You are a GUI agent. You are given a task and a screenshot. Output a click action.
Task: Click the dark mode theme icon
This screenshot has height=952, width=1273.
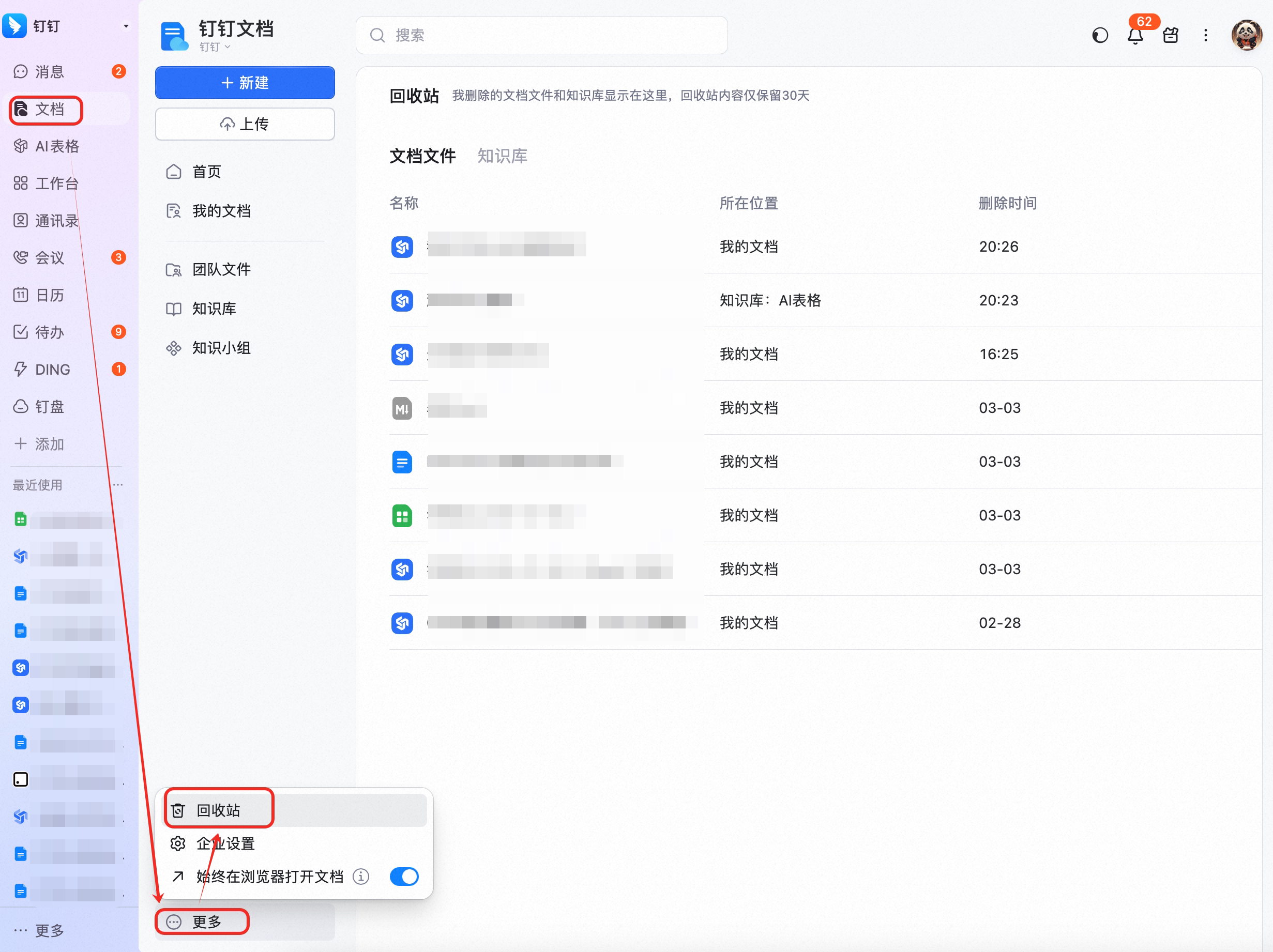tap(1100, 36)
